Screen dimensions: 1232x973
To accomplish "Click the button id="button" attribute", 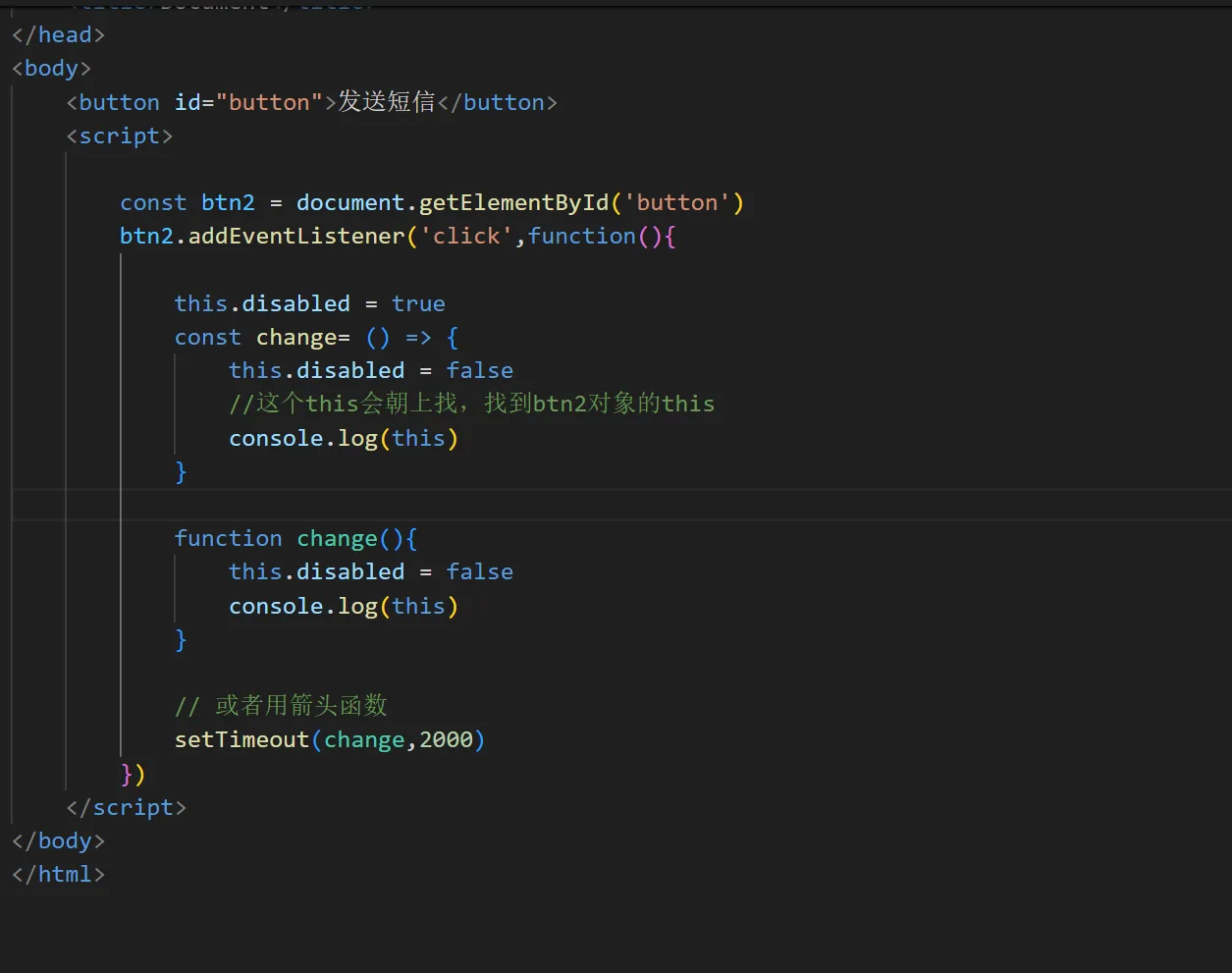I will pyautogui.click(x=248, y=102).
